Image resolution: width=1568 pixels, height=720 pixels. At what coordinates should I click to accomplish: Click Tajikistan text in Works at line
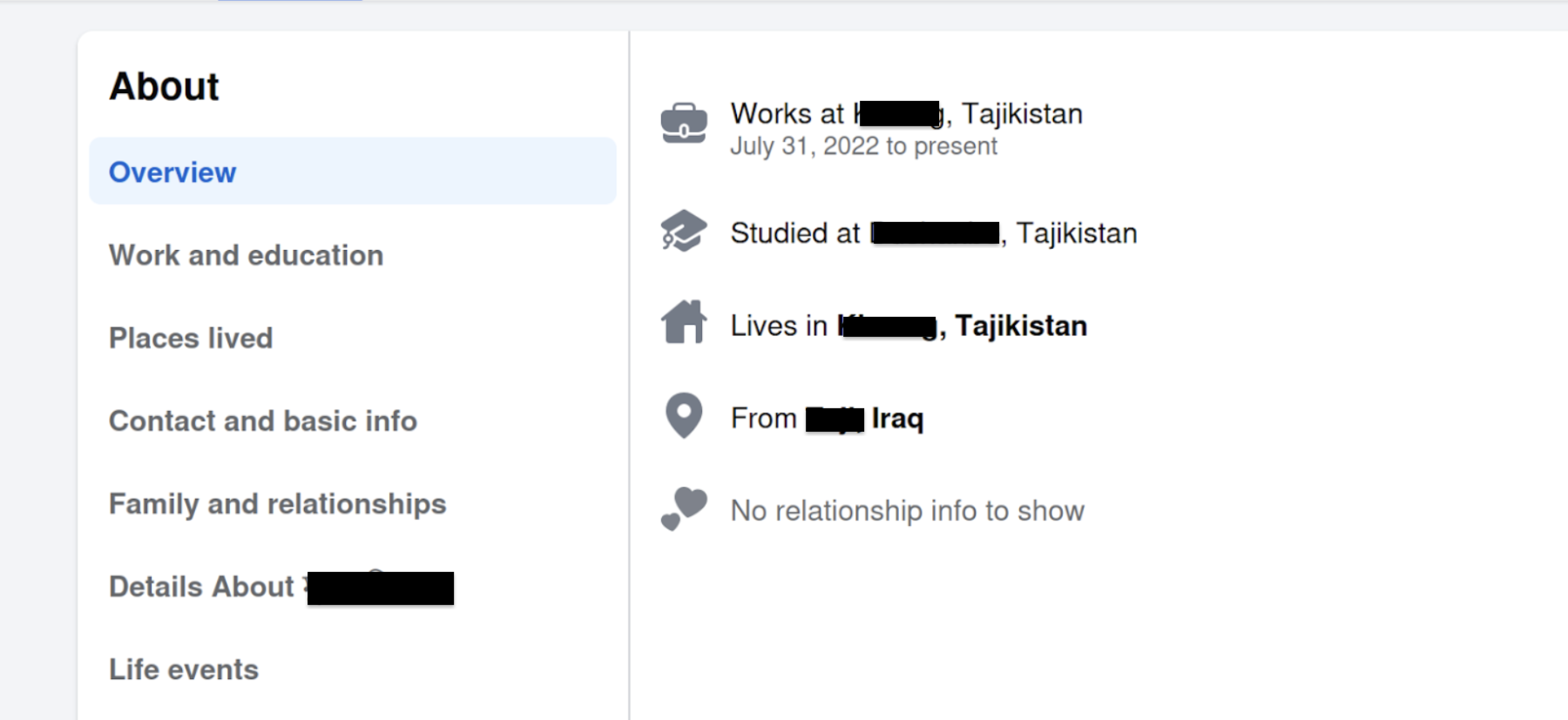1022,114
